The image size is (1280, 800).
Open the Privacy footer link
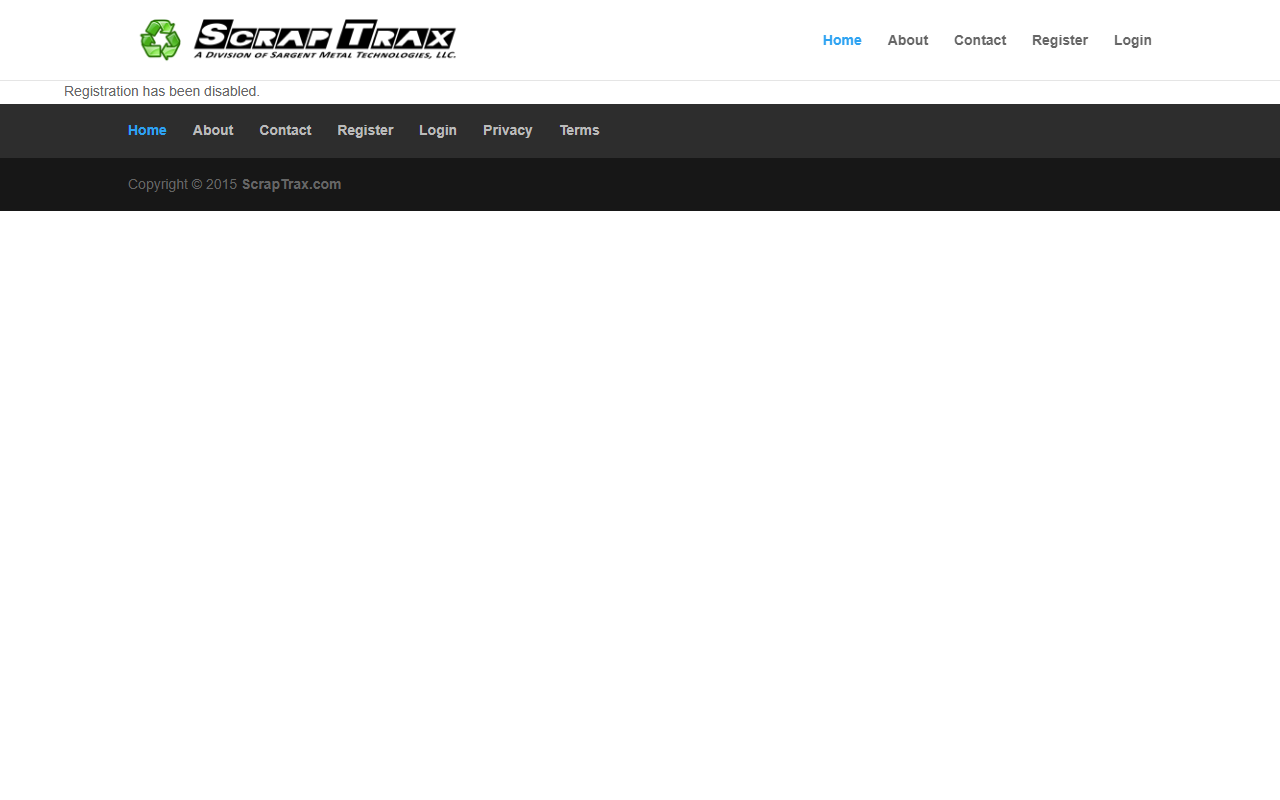tap(508, 130)
